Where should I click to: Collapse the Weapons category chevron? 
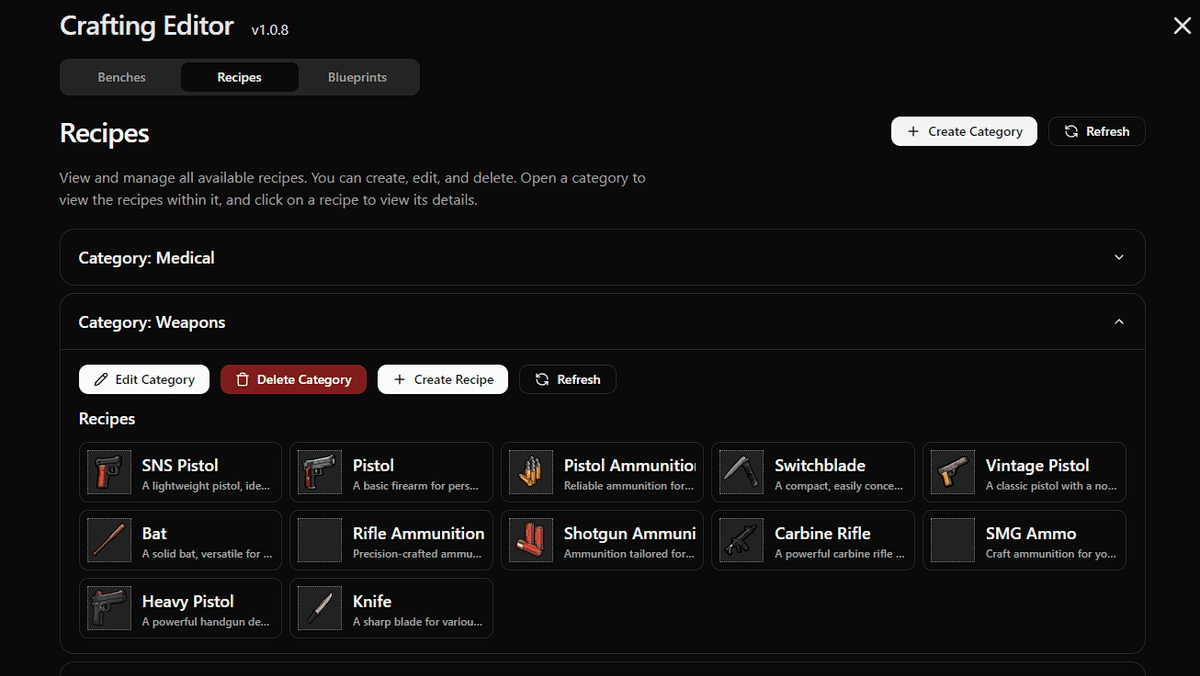[1118, 321]
